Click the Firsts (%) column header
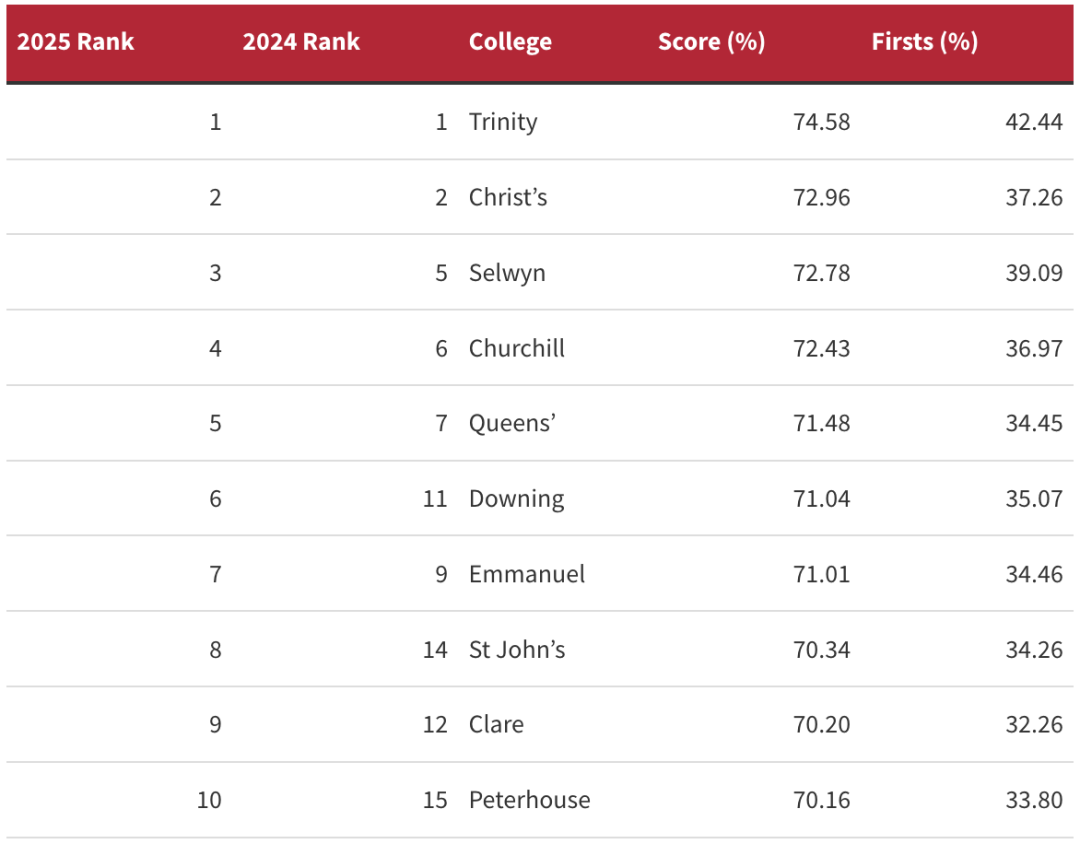The width and height of the screenshot is (1080, 844). [925, 42]
